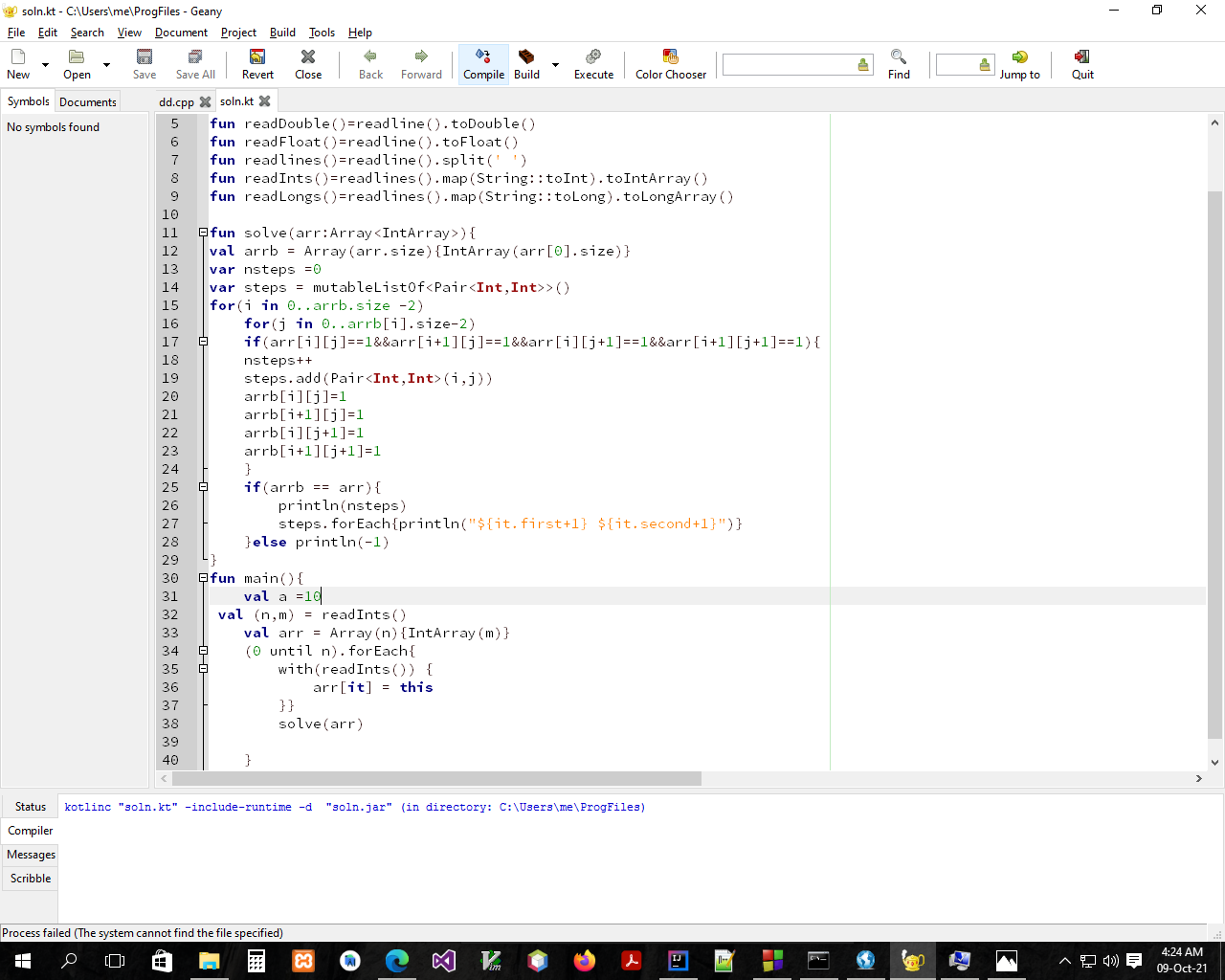Click the editor horizontal scrollbar thumb
Screen dimensions: 1225x980
click(437, 778)
